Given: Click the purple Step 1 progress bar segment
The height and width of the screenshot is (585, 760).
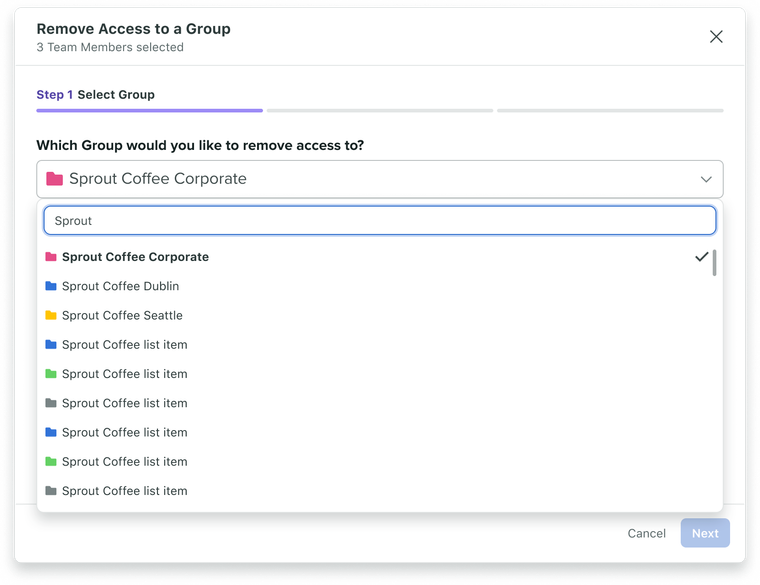Looking at the screenshot, I should click(149, 111).
